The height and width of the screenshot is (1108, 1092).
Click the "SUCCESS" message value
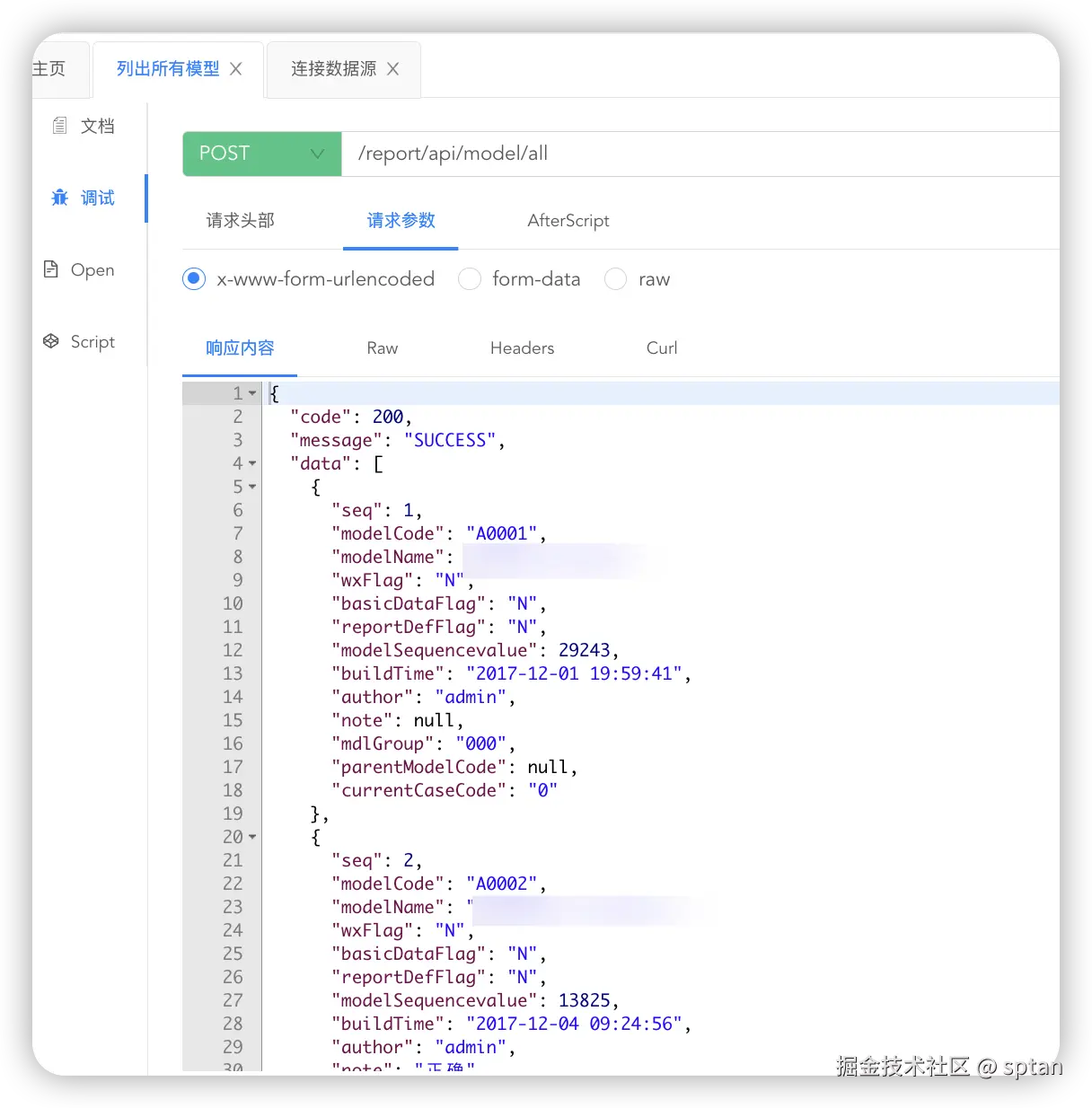[x=450, y=440]
